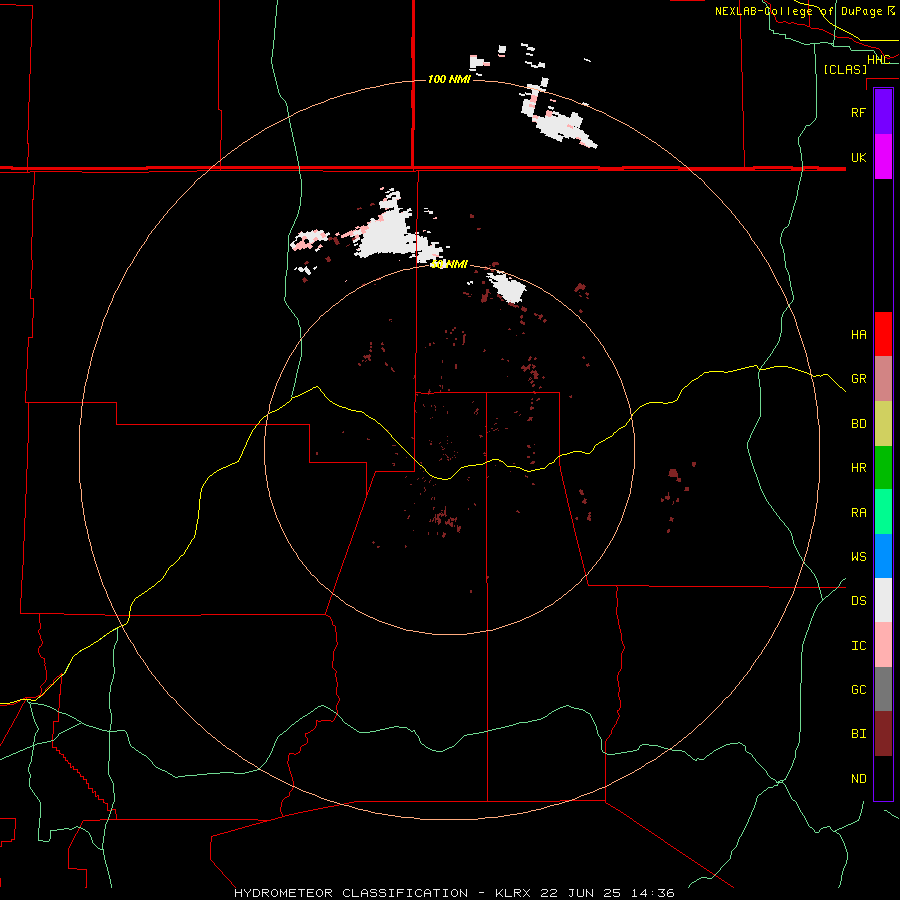Click the GC legend label
The height and width of the screenshot is (900, 900).
tap(858, 690)
